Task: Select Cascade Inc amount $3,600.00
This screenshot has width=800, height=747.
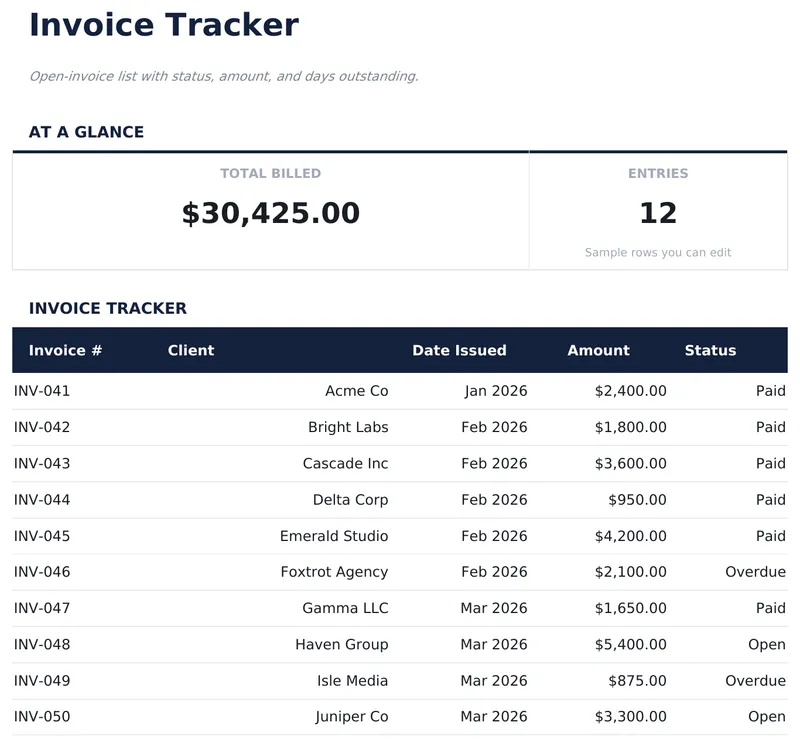Action: pyautogui.click(x=630, y=463)
